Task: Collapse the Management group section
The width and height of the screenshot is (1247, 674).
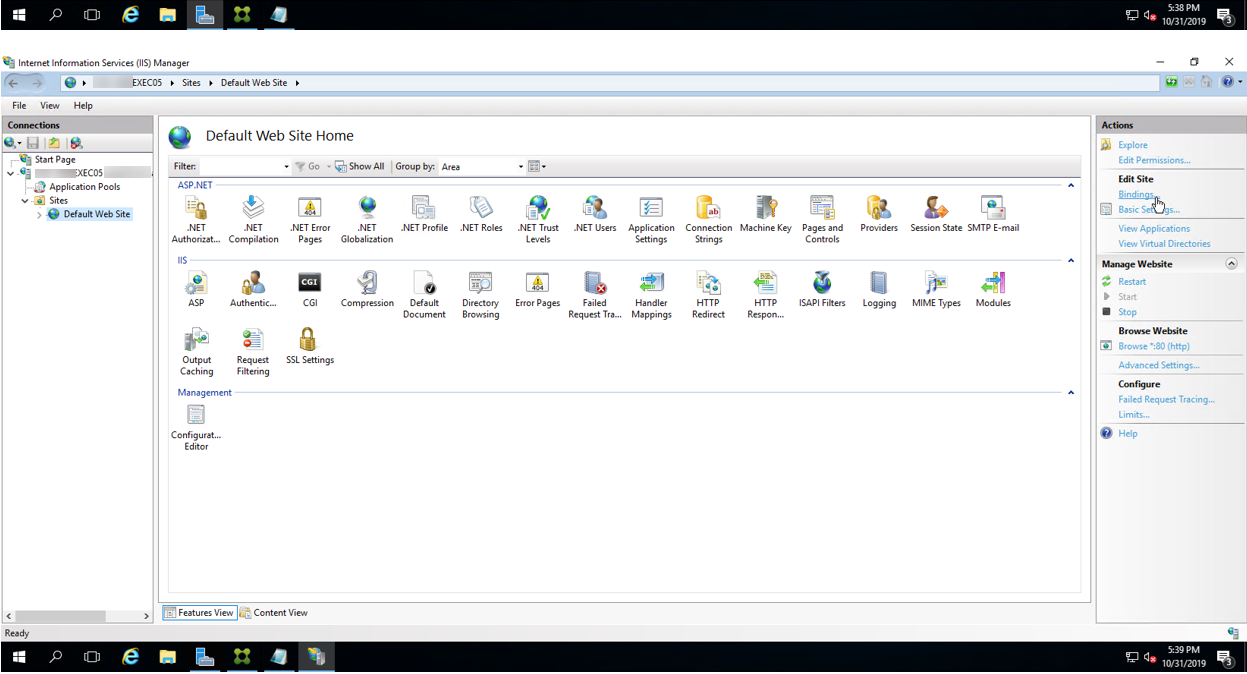Action: (x=1071, y=393)
